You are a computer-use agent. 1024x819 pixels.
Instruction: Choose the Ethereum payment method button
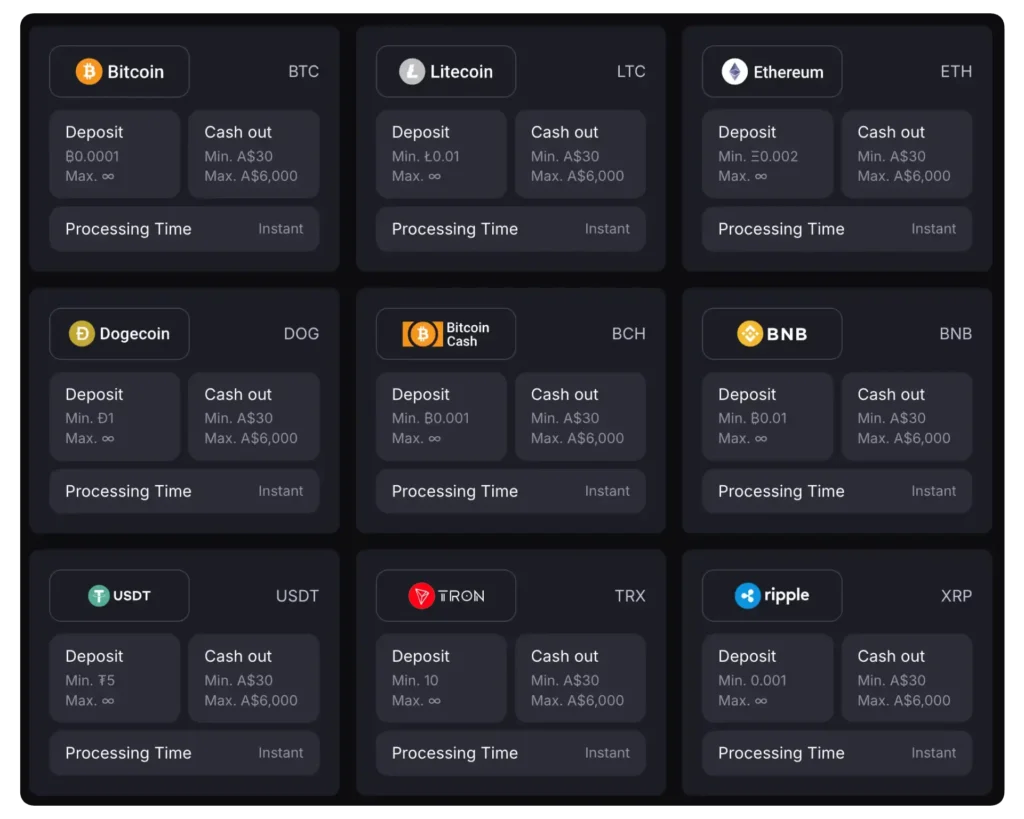(x=772, y=72)
